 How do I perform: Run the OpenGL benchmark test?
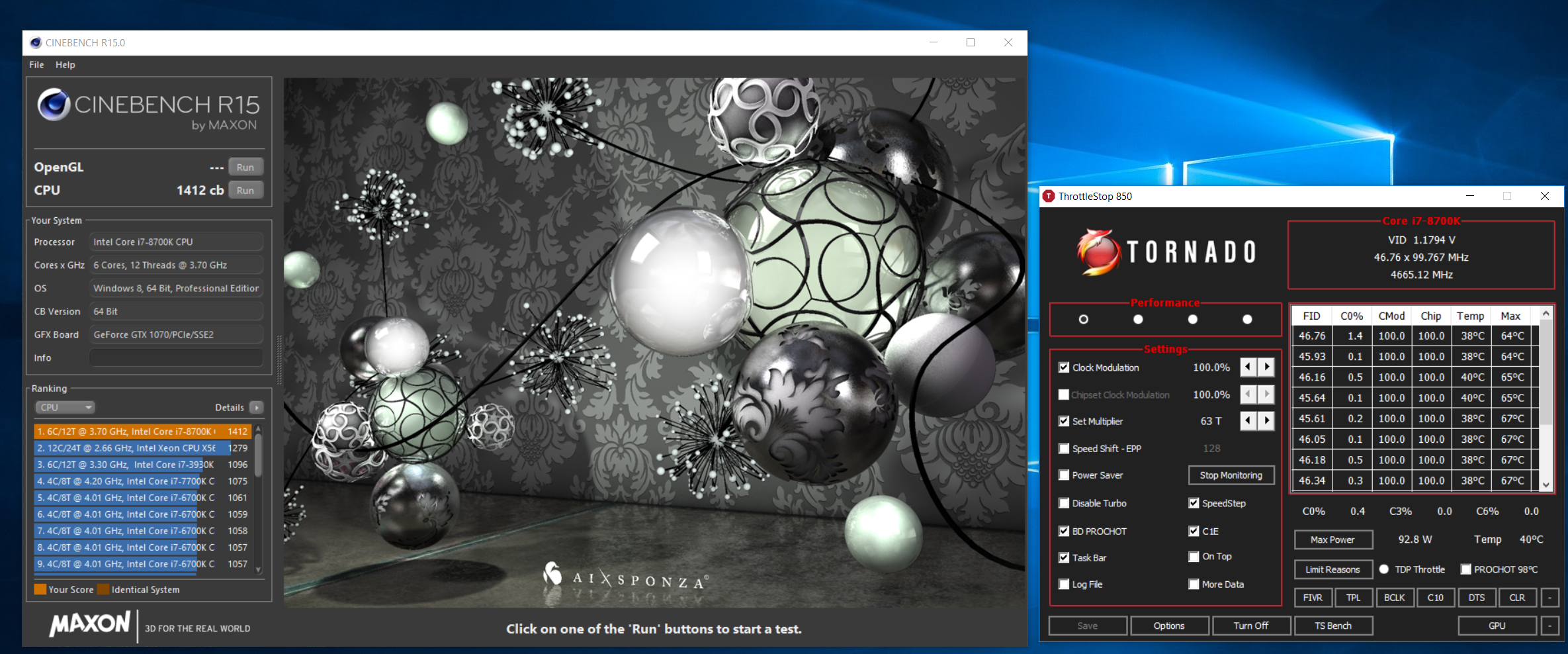245,167
